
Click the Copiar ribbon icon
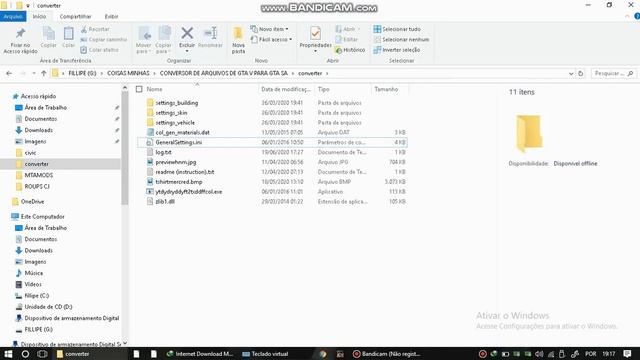pos(49,33)
